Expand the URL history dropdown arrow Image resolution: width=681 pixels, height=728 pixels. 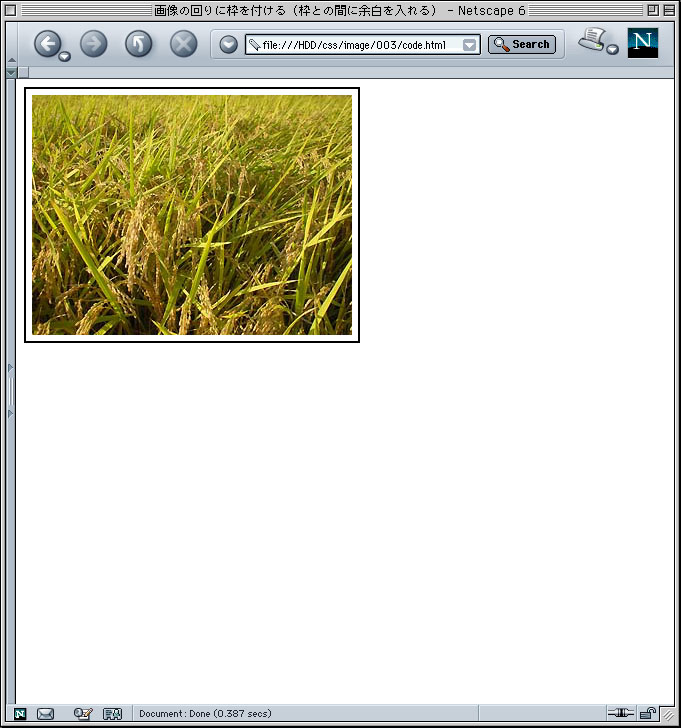click(469, 45)
